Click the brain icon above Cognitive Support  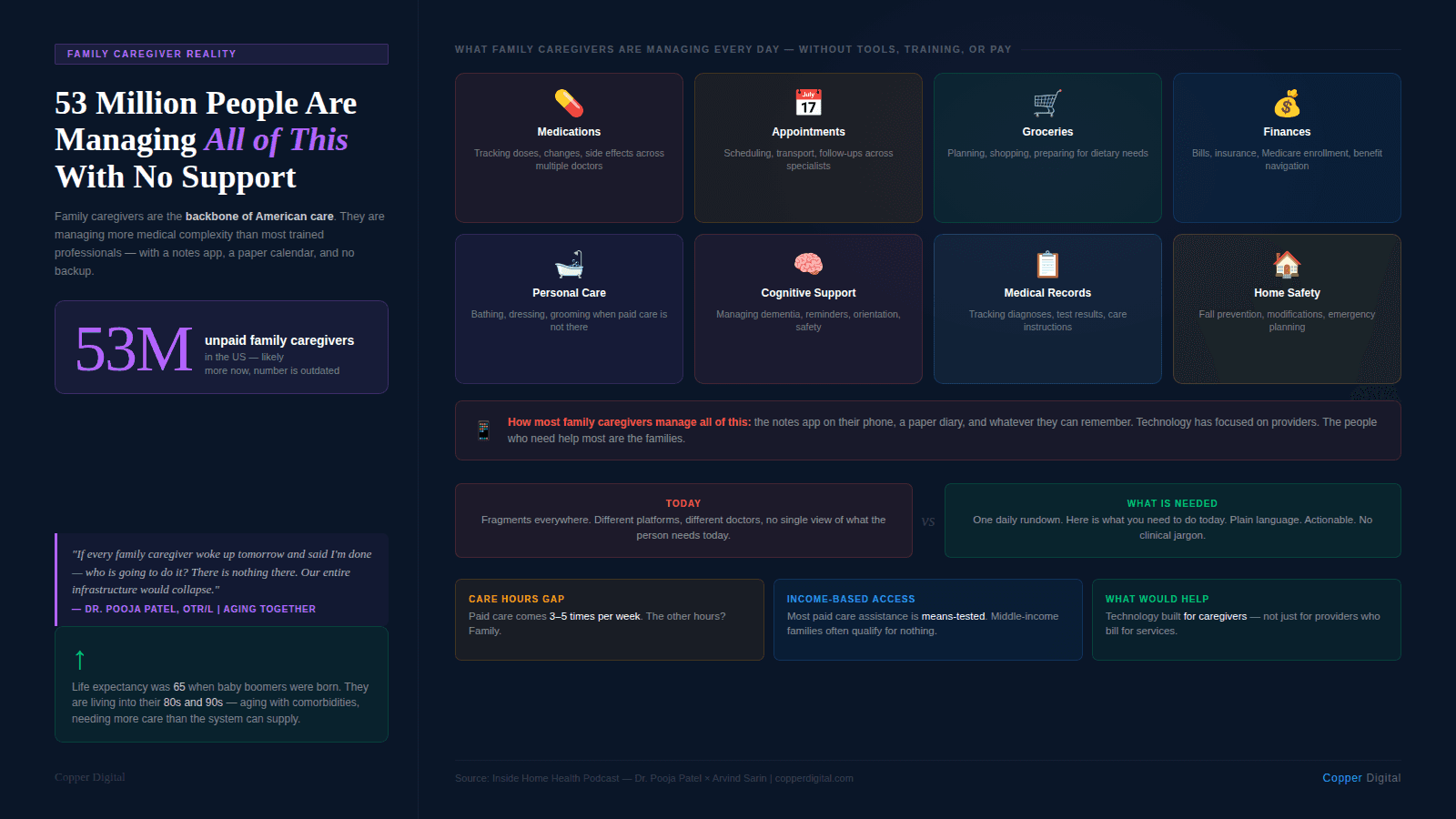[x=808, y=264]
